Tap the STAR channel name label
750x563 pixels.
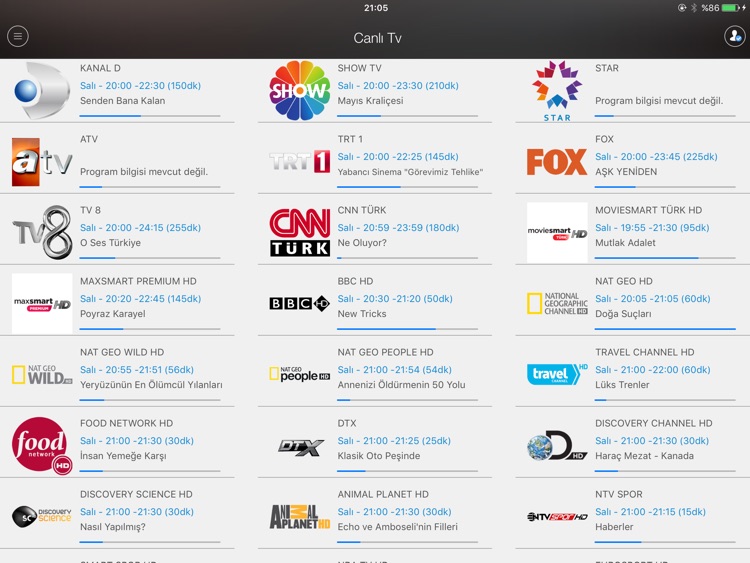[x=607, y=68]
